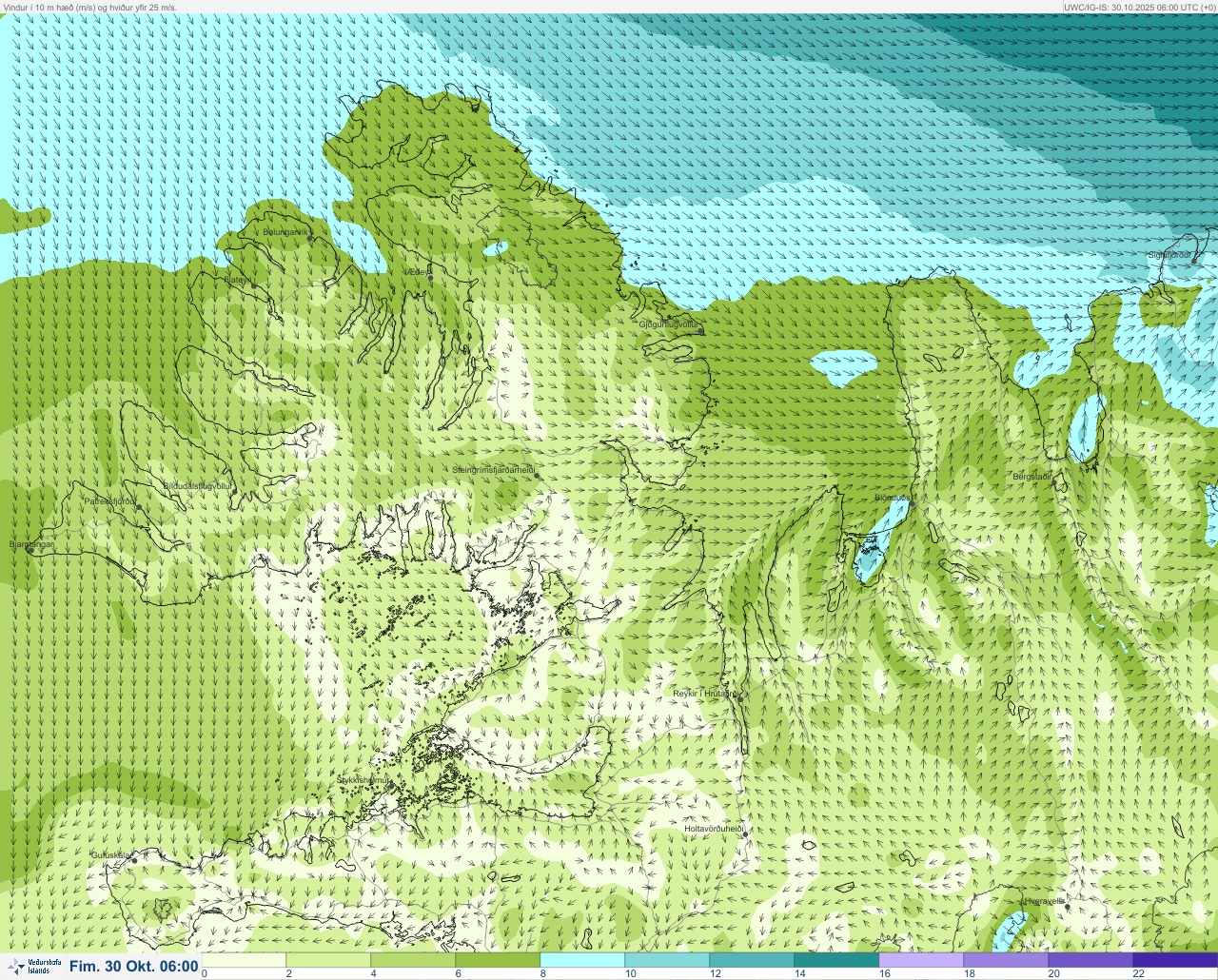Click the Bjargtangar station label
Viewport: 1218px width, 980px height.
(x=30, y=544)
